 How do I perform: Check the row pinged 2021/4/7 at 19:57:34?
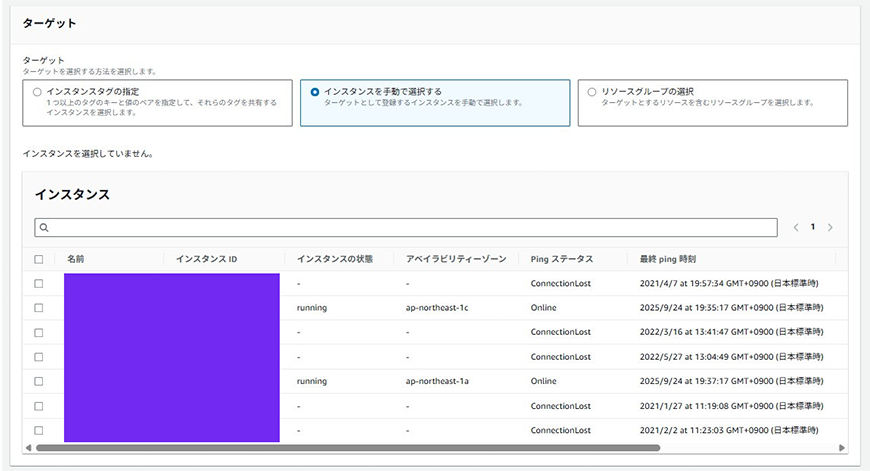38,283
